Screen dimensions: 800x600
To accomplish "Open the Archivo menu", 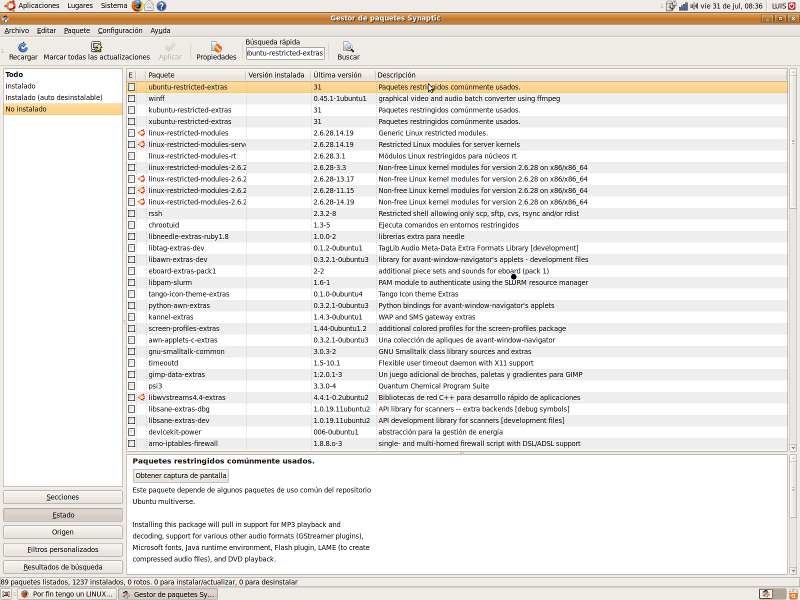I will click(17, 30).
